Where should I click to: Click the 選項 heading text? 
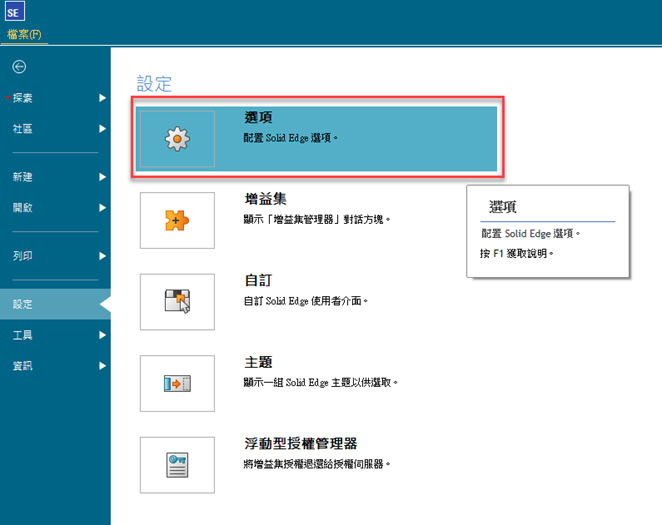coord(258,117)
